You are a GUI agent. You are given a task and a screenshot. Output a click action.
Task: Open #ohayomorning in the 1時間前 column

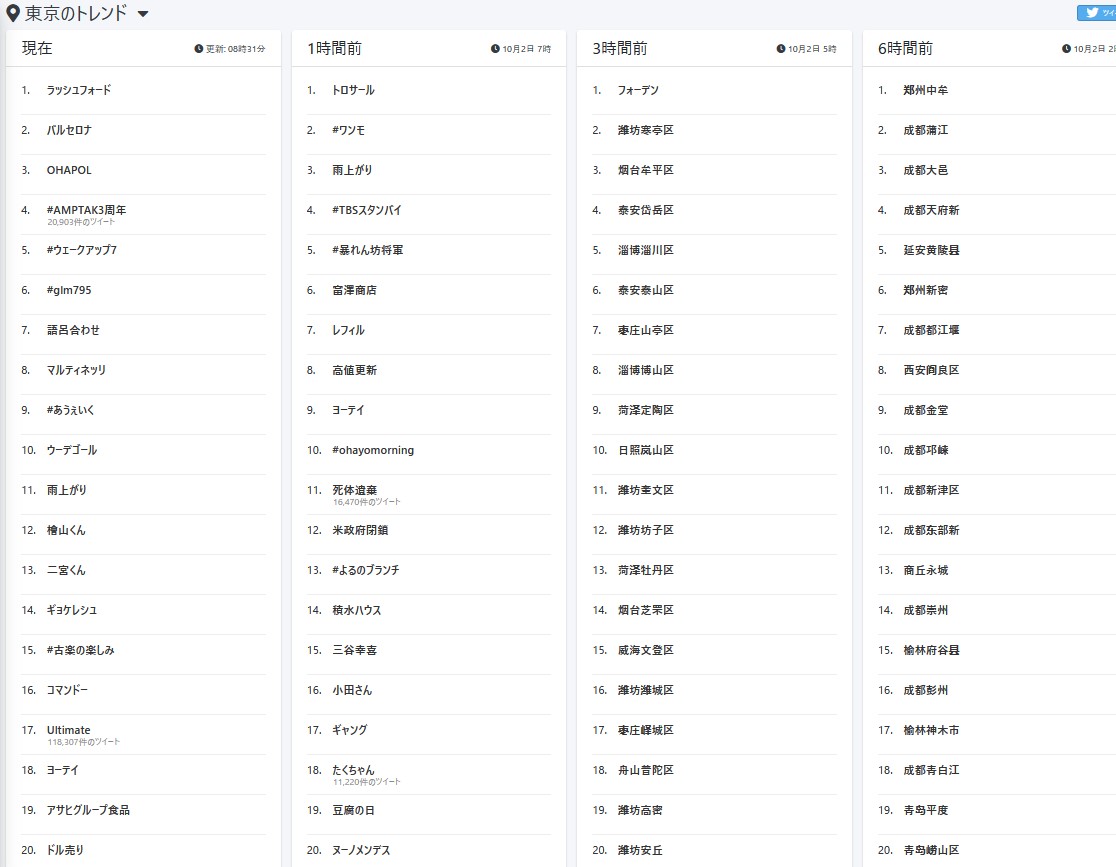[x=373, y=450]
